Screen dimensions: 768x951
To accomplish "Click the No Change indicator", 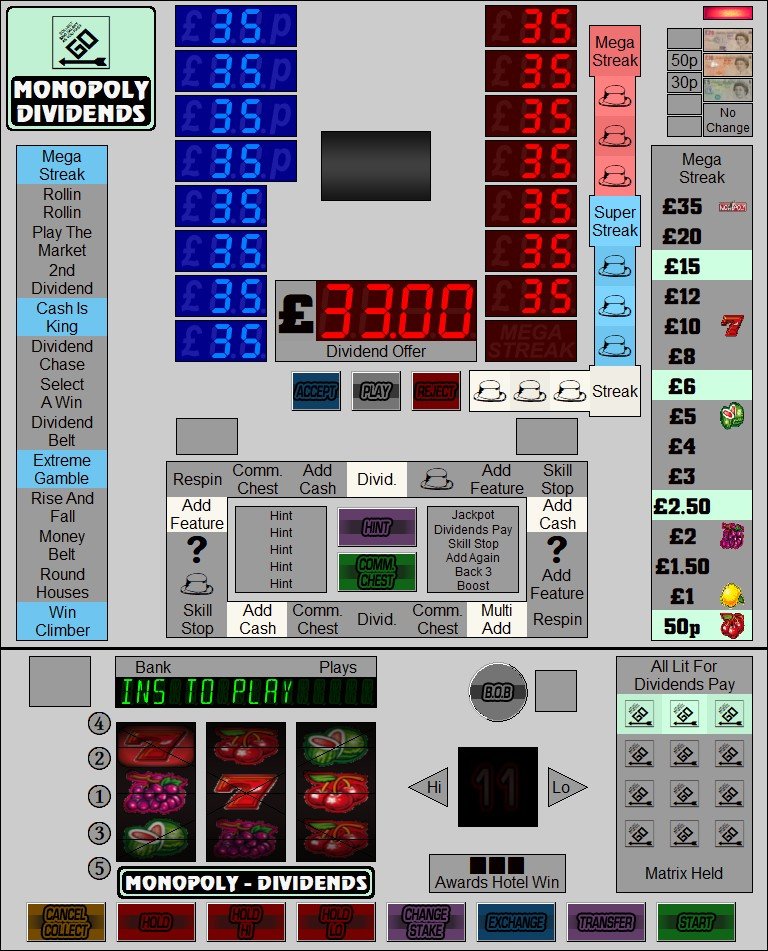I will coord(728,119).
